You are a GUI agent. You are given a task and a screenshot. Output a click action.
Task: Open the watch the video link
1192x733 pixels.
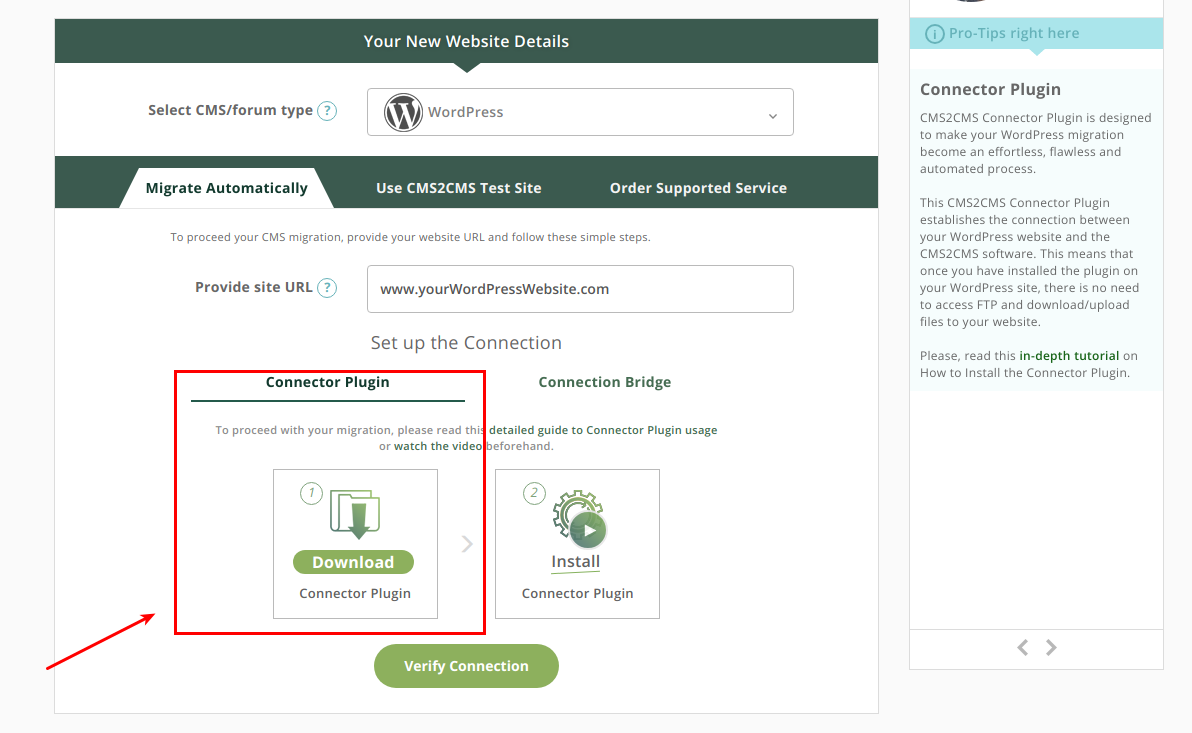coord(438,446)
